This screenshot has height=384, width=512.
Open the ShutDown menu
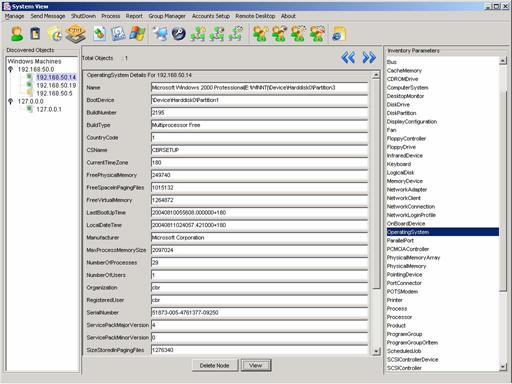[83, 16]
